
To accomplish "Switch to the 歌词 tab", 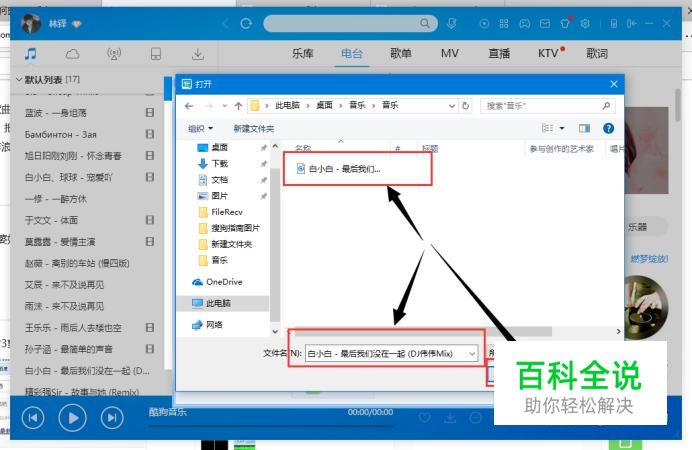I will coord(597,54).
